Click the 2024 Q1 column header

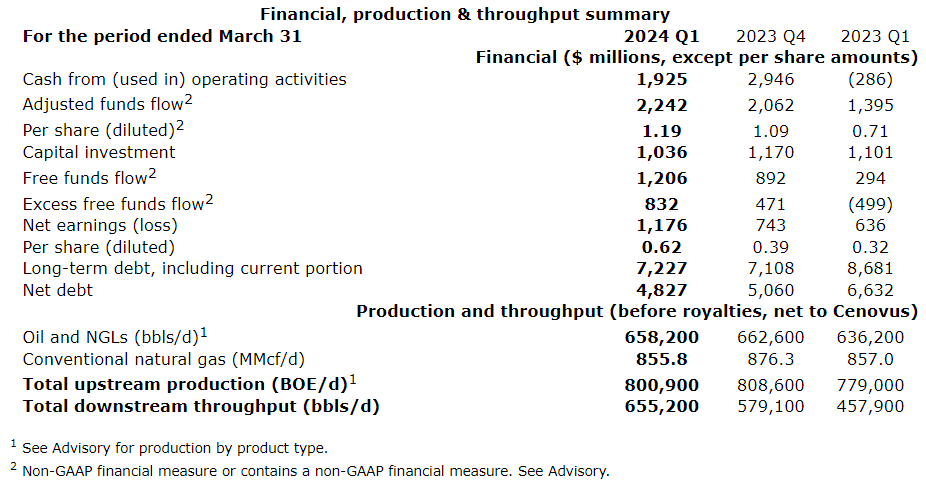[663, 36]
